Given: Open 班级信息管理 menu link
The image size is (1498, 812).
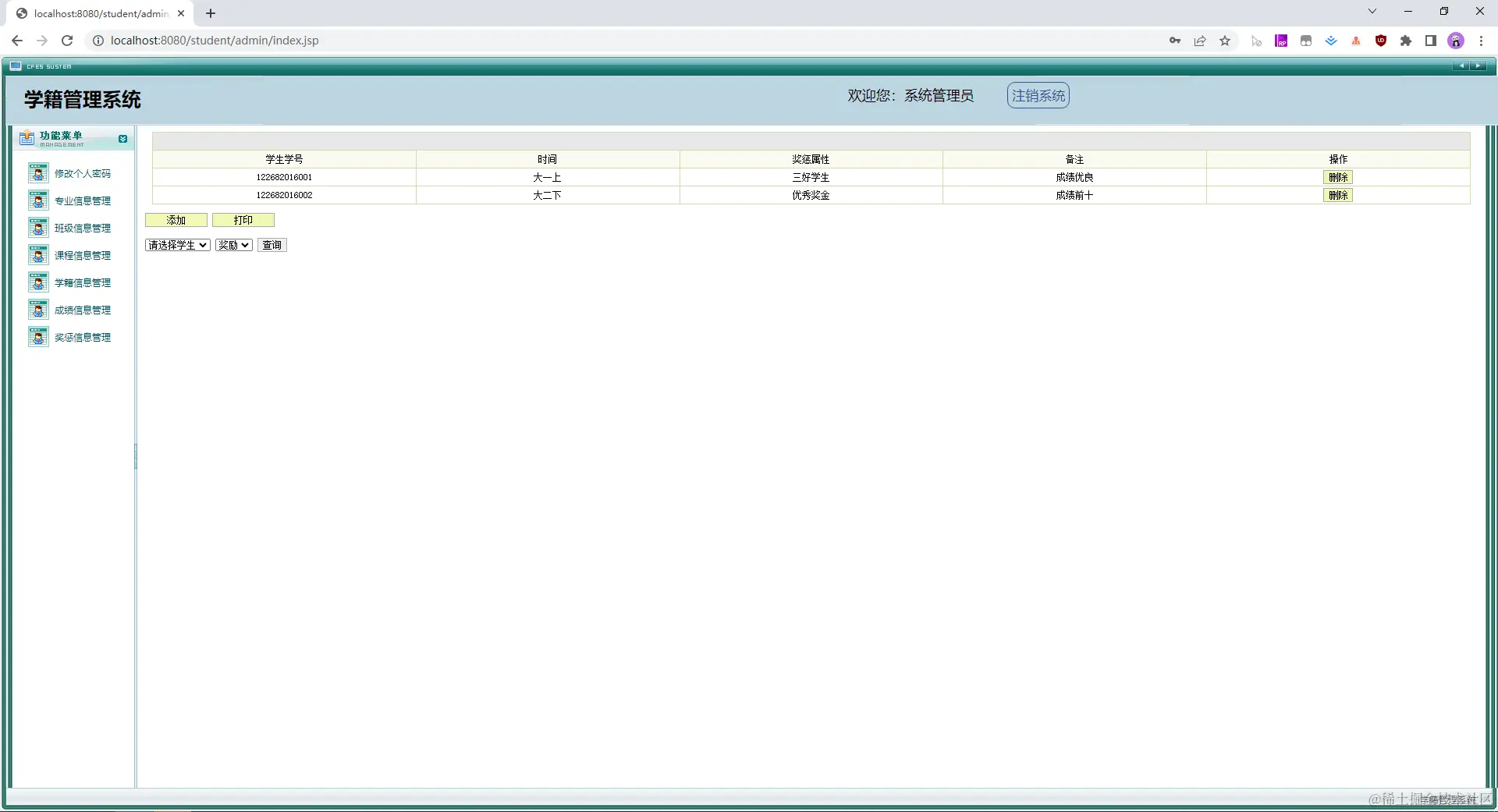Looking at the screenshot, I should click(x=83, y=229).
